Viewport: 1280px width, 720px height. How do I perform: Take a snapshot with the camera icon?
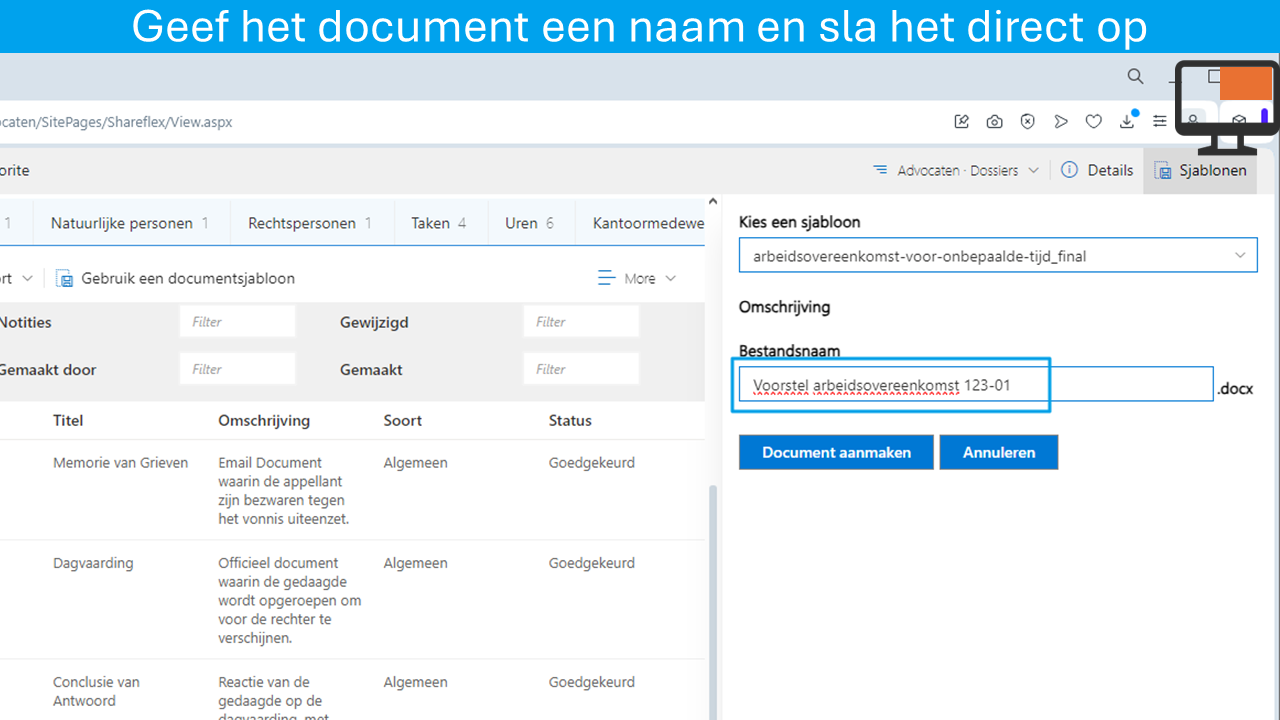pyautogui.click(x=994, y=121)
